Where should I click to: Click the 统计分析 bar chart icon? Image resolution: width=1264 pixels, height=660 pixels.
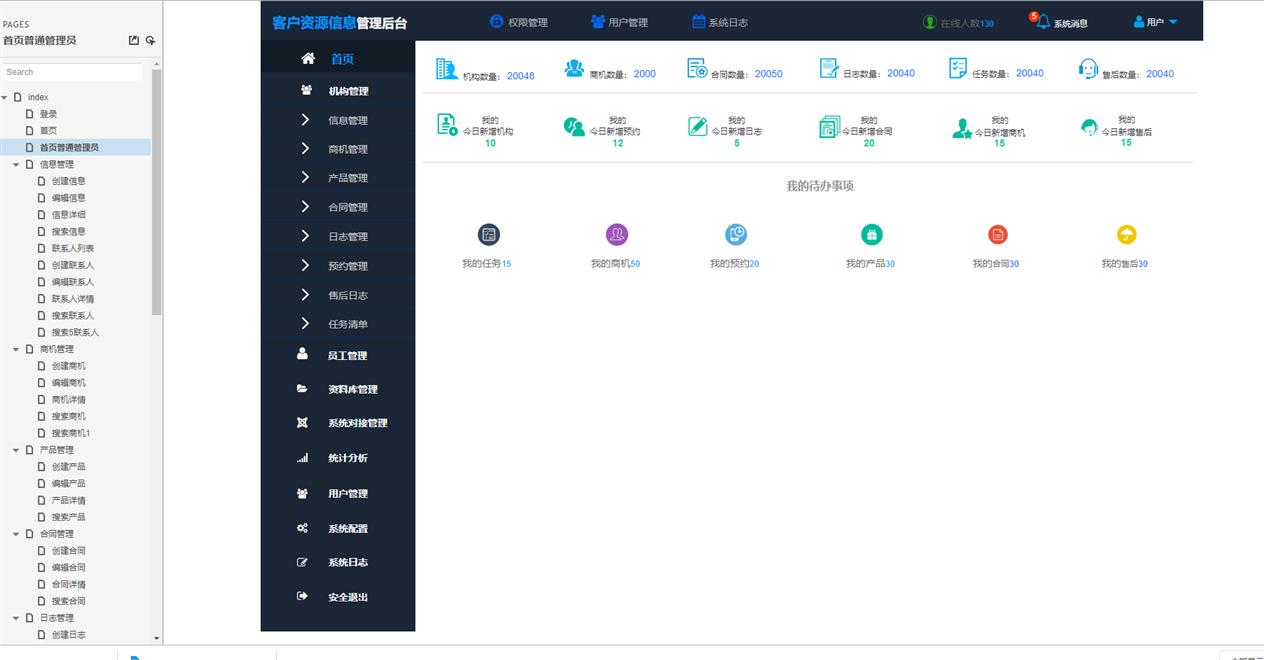tap(303, 458)
